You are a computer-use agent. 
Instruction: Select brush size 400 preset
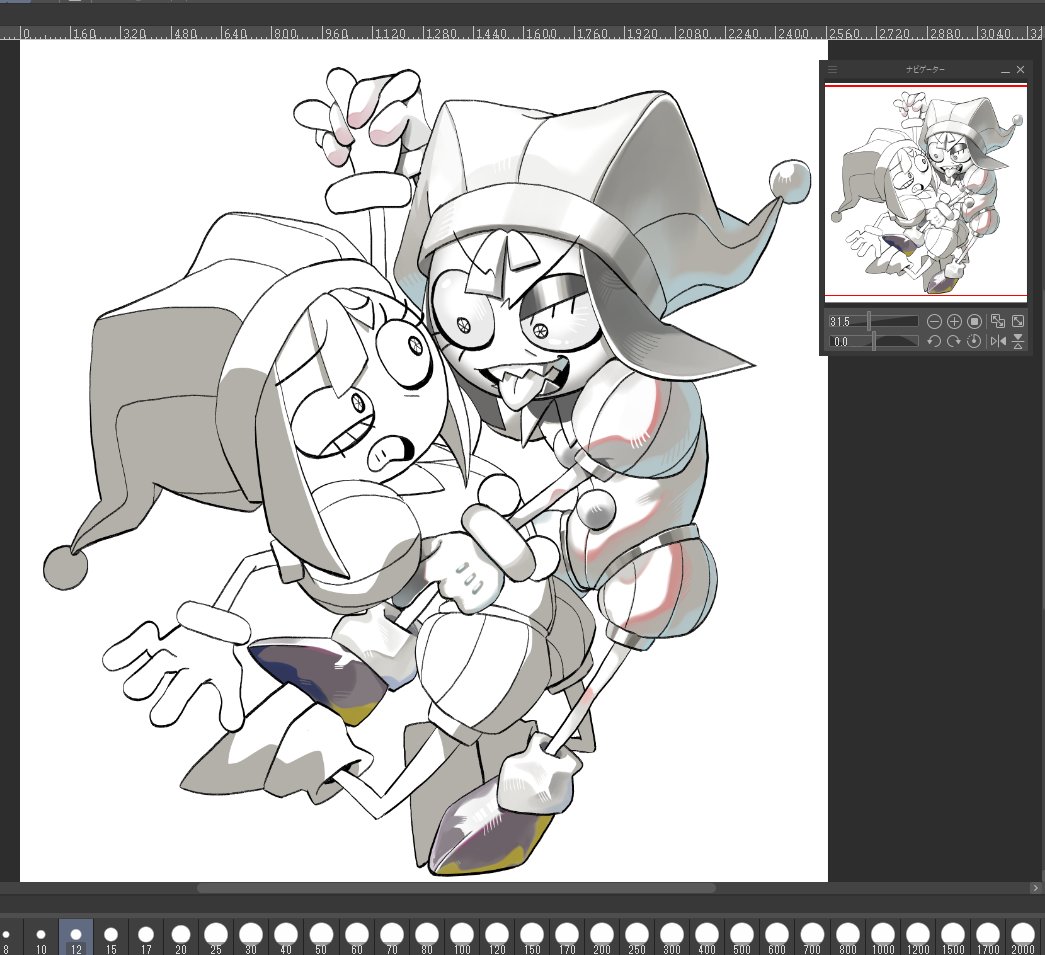(707, 937)
